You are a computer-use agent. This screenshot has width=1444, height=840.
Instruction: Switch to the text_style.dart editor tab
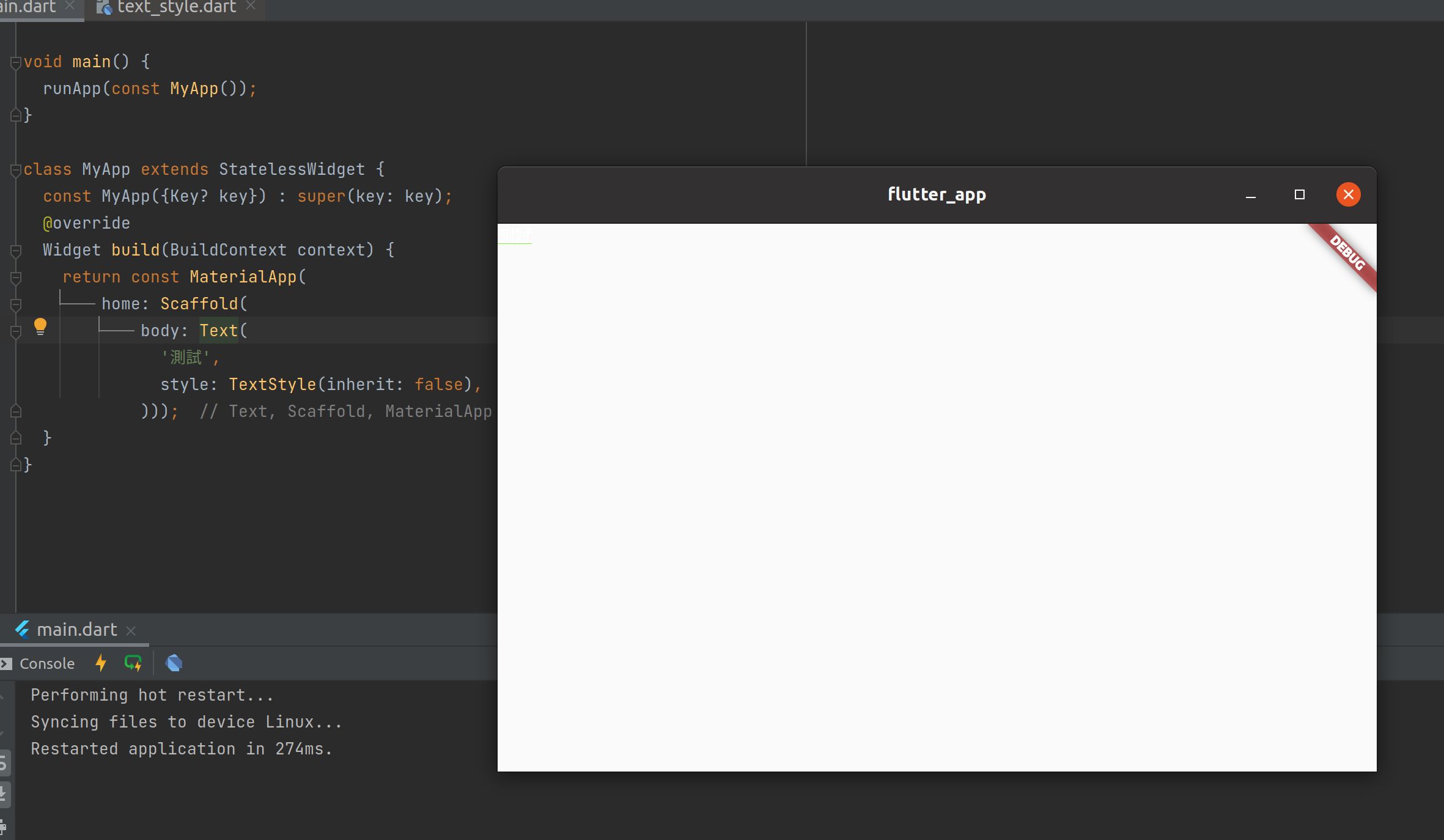click(174, 8)
